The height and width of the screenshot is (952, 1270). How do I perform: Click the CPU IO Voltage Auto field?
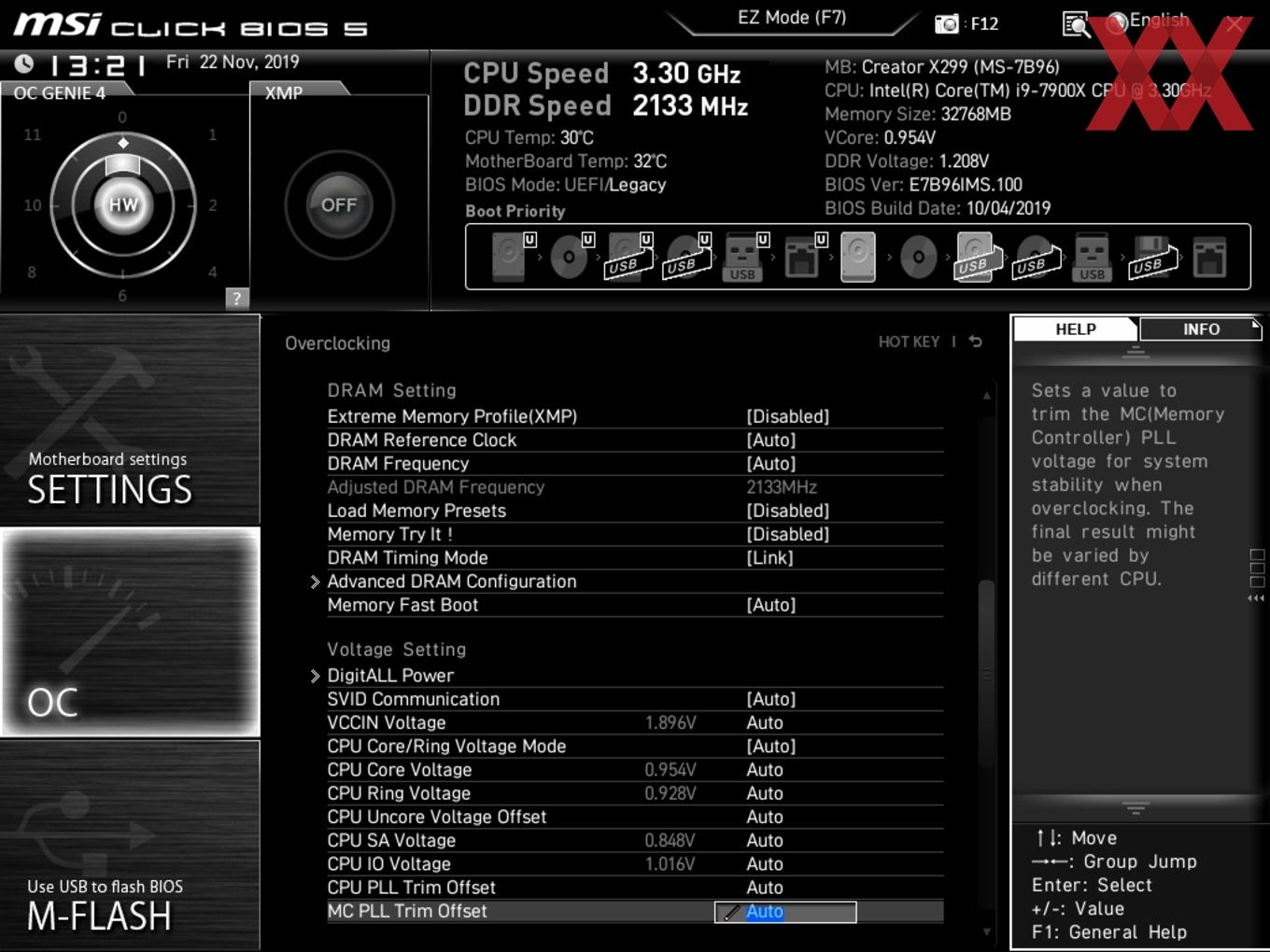click(x=764, y=864)
